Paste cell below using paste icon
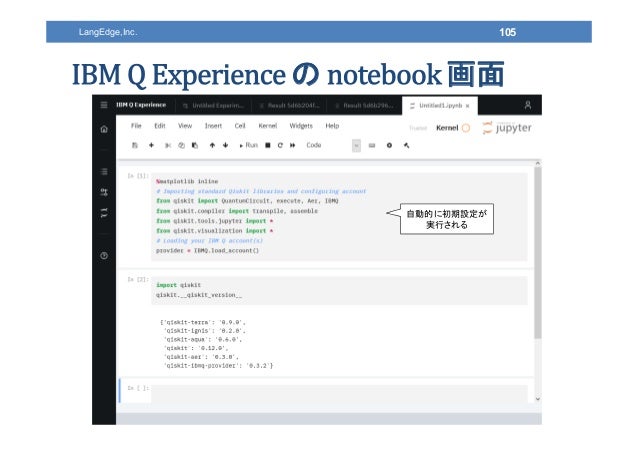 pyautogui.click(x=195, y=145)
